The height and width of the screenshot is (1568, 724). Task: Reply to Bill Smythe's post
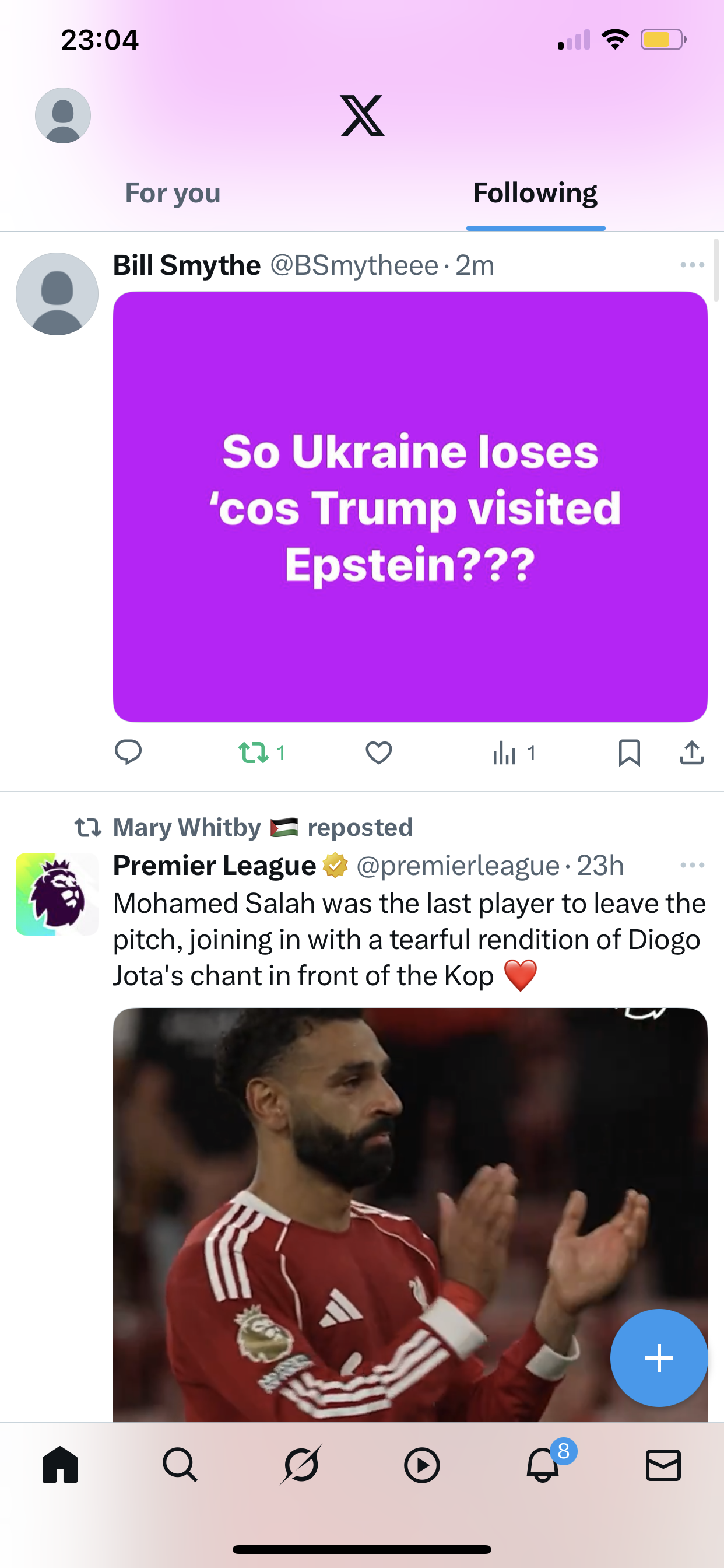128,752
